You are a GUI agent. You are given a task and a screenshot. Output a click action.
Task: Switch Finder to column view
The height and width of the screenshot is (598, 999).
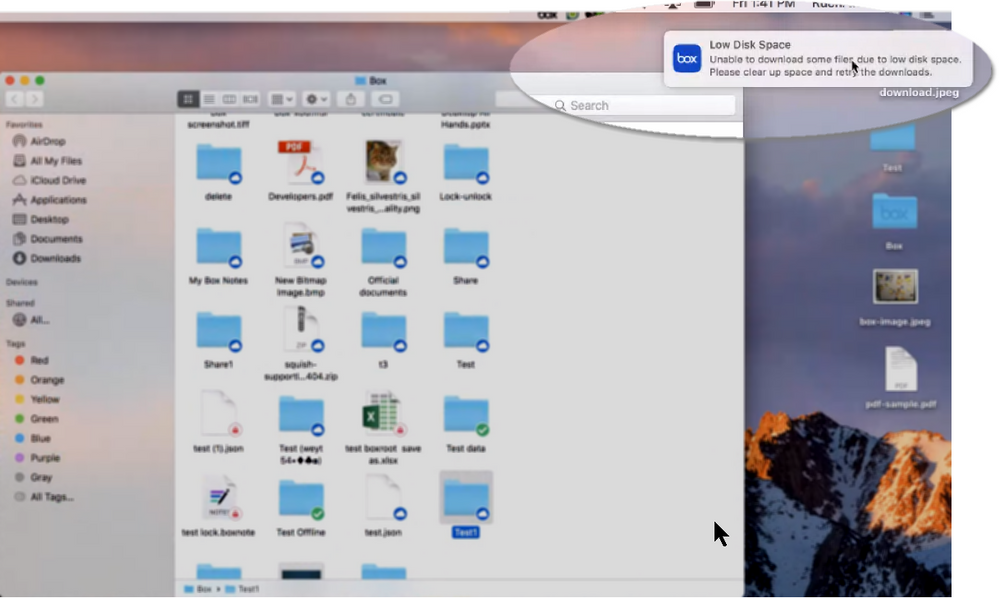pyautogui.click(x=229, y=99)
